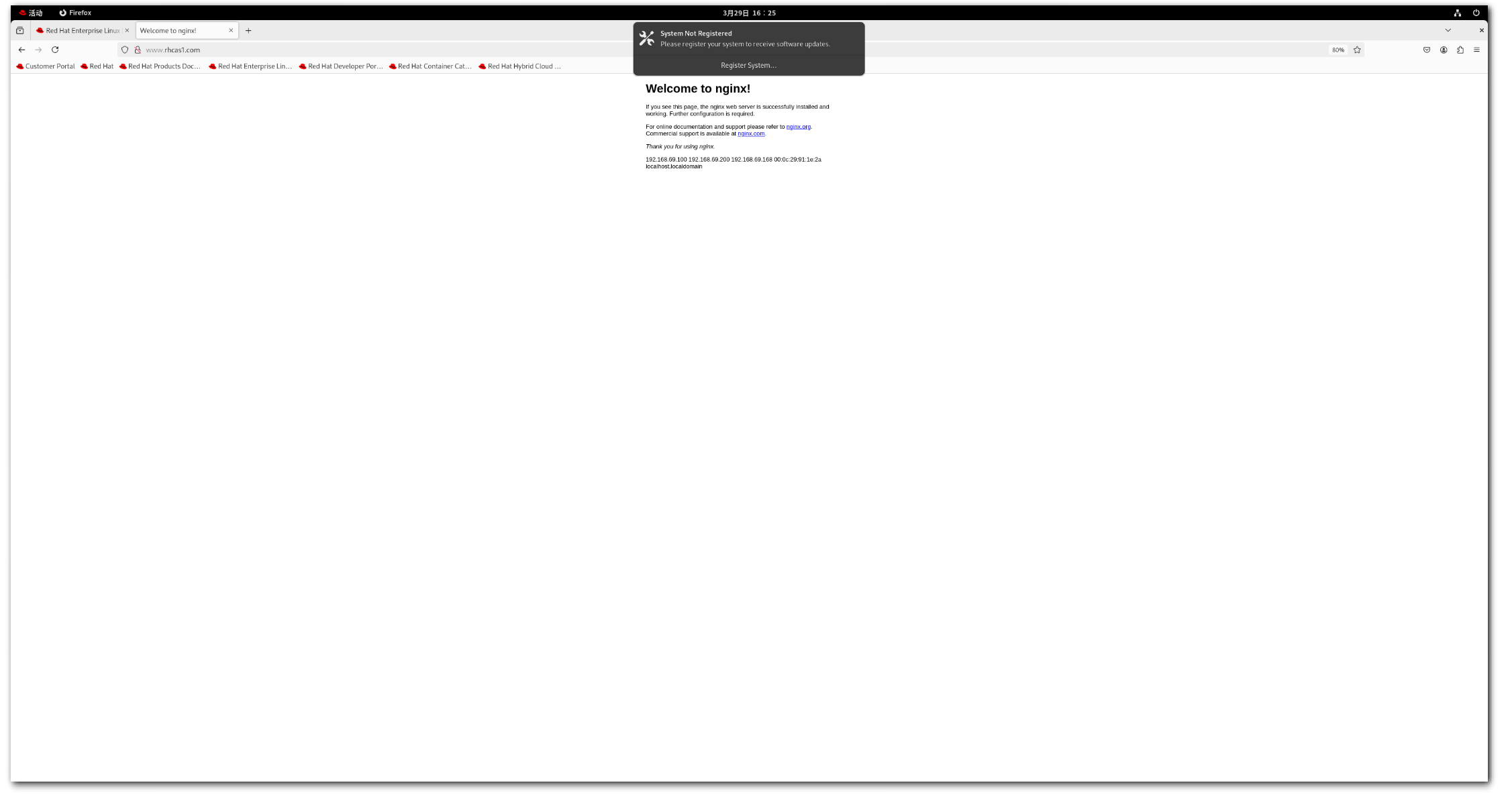Open the extensions puzzle icon

(x=1460, y=50)
